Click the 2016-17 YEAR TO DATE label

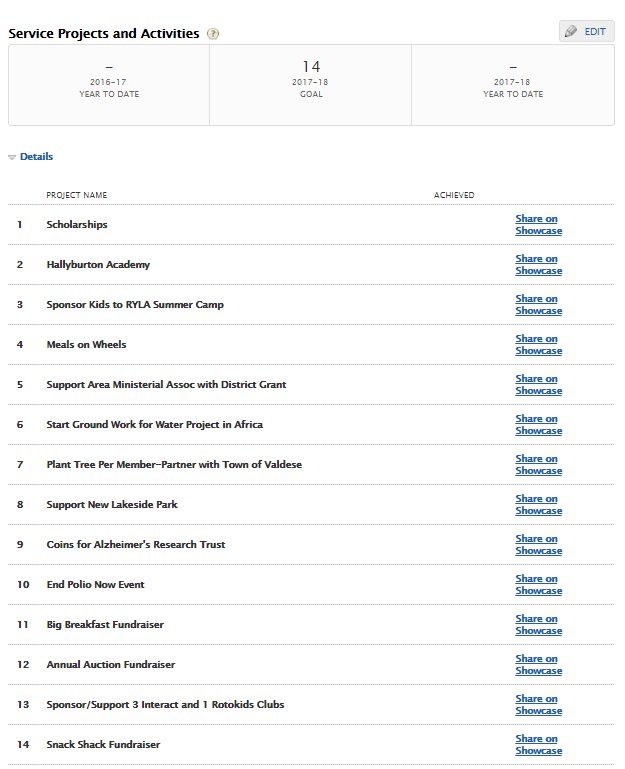point(109,88)
